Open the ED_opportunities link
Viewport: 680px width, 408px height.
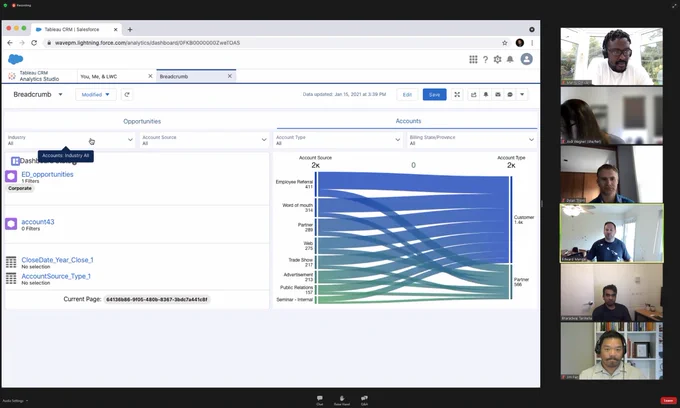click(47, 174)
